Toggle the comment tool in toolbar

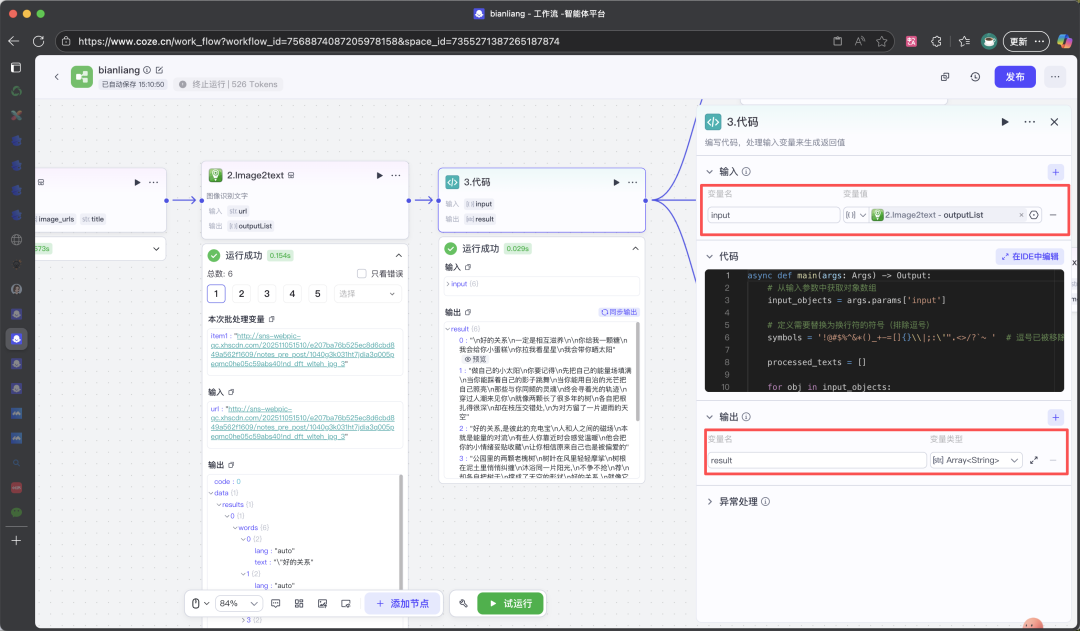[x=276, y=603]
